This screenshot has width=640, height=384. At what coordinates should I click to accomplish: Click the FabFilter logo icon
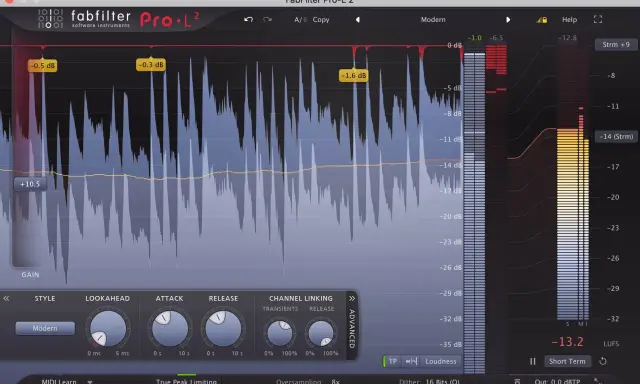[x=50, y=19]
